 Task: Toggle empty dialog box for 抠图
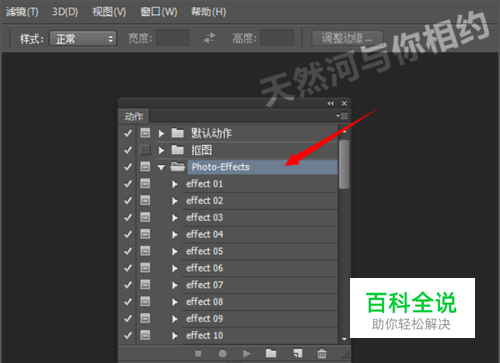(x=145, y=150)
